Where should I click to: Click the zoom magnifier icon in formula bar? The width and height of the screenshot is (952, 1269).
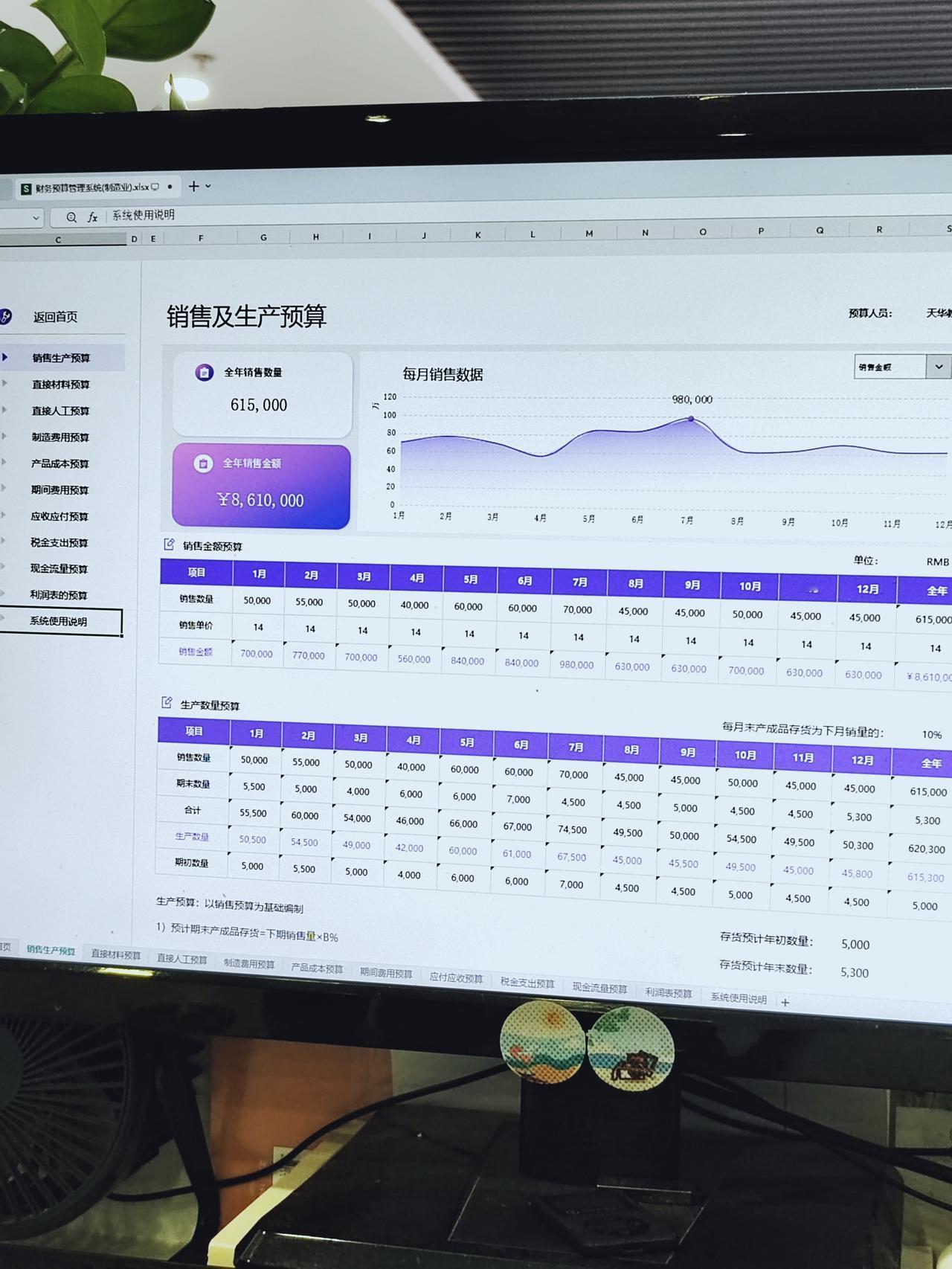click(x=71, y=217)
